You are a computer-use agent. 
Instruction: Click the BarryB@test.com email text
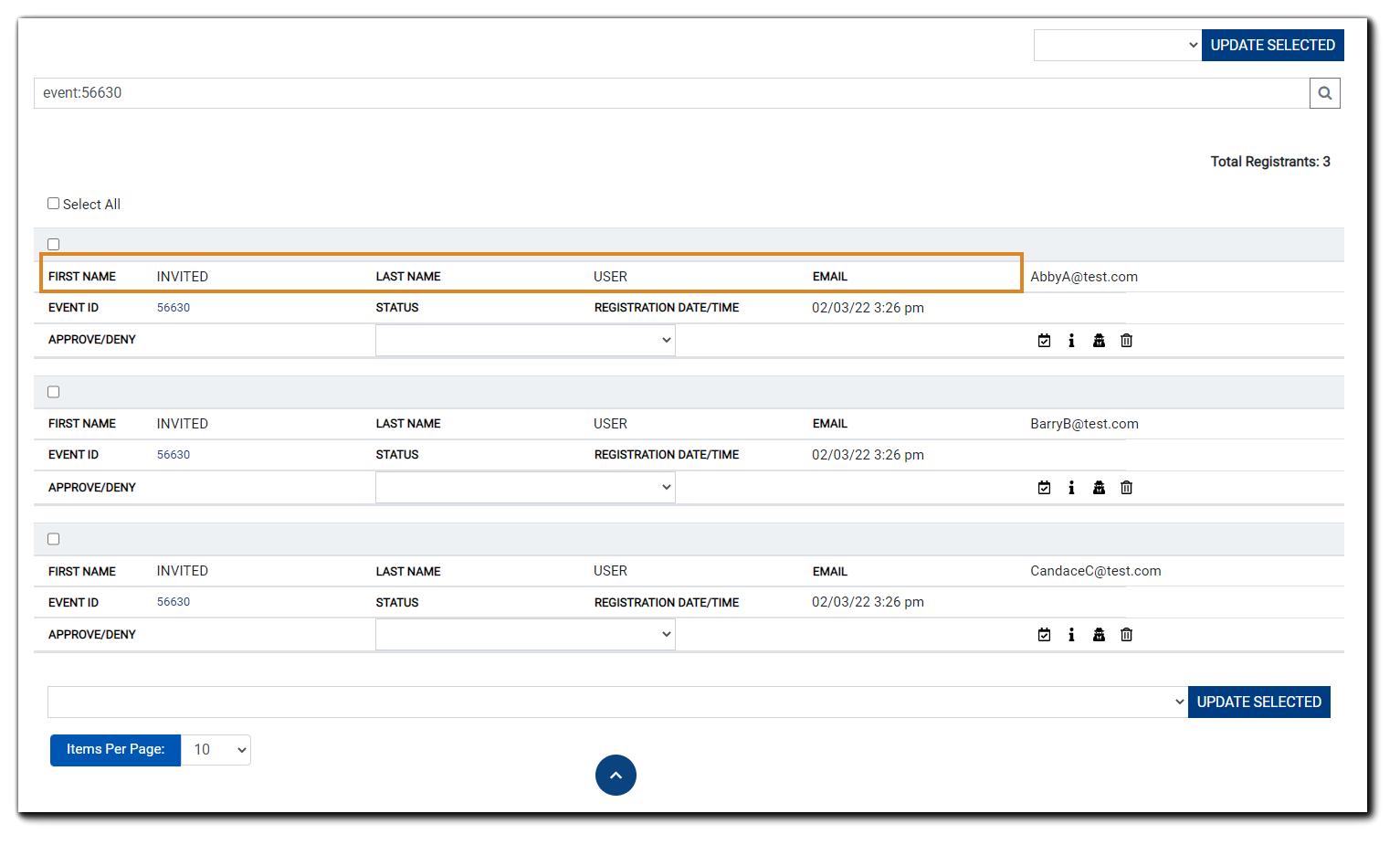click(x=1084, y=424)
